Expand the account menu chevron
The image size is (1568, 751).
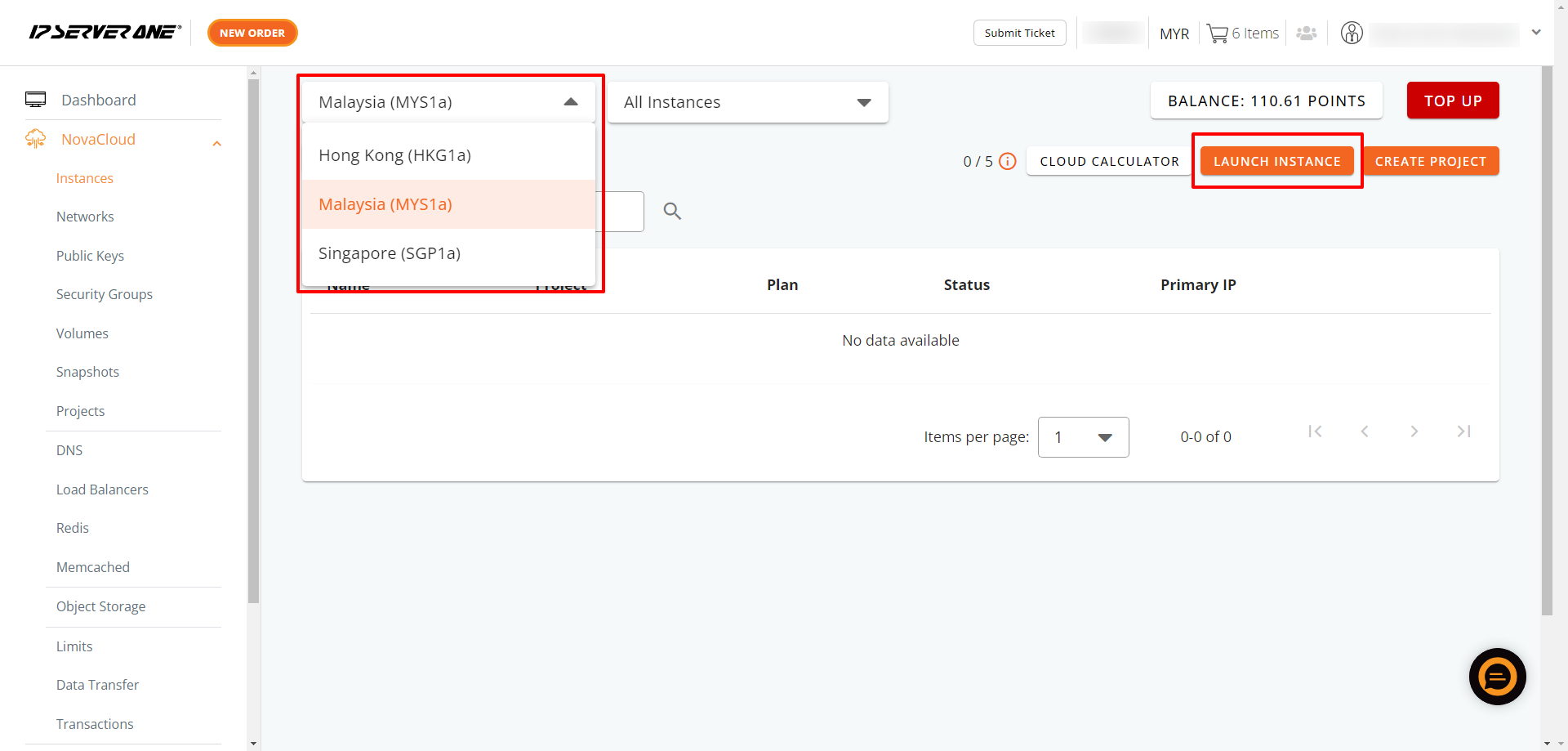(1536, 33)
